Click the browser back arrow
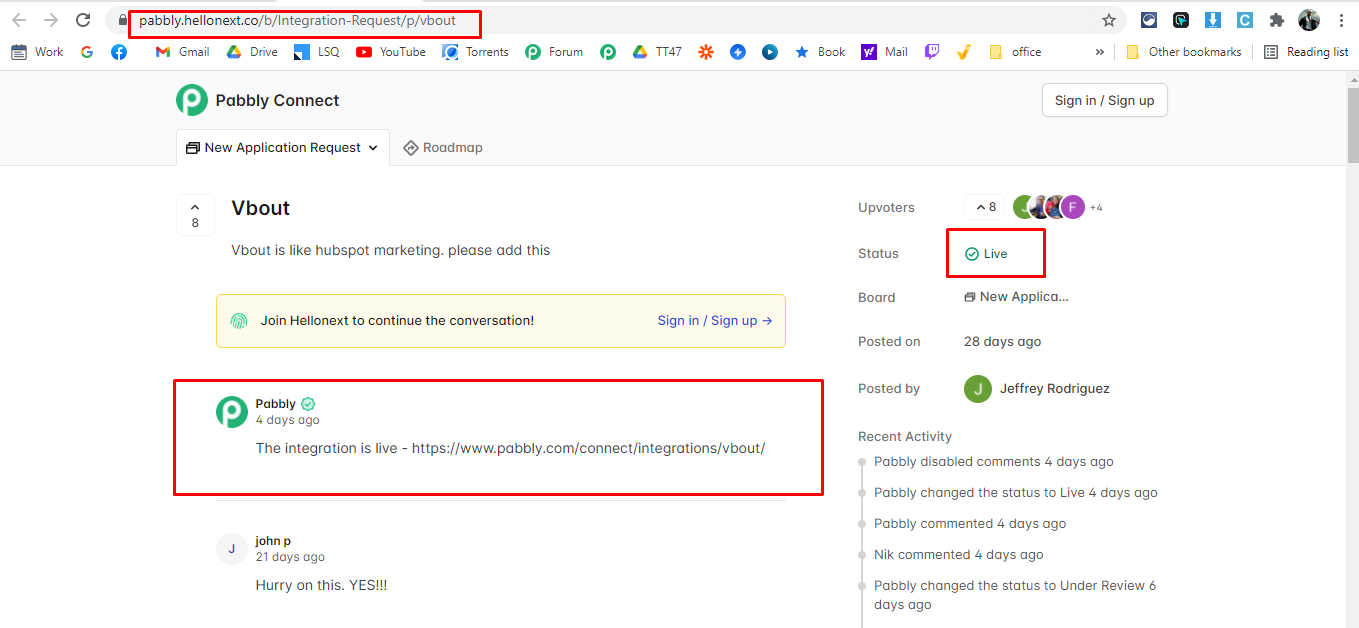 pos(19,20)
